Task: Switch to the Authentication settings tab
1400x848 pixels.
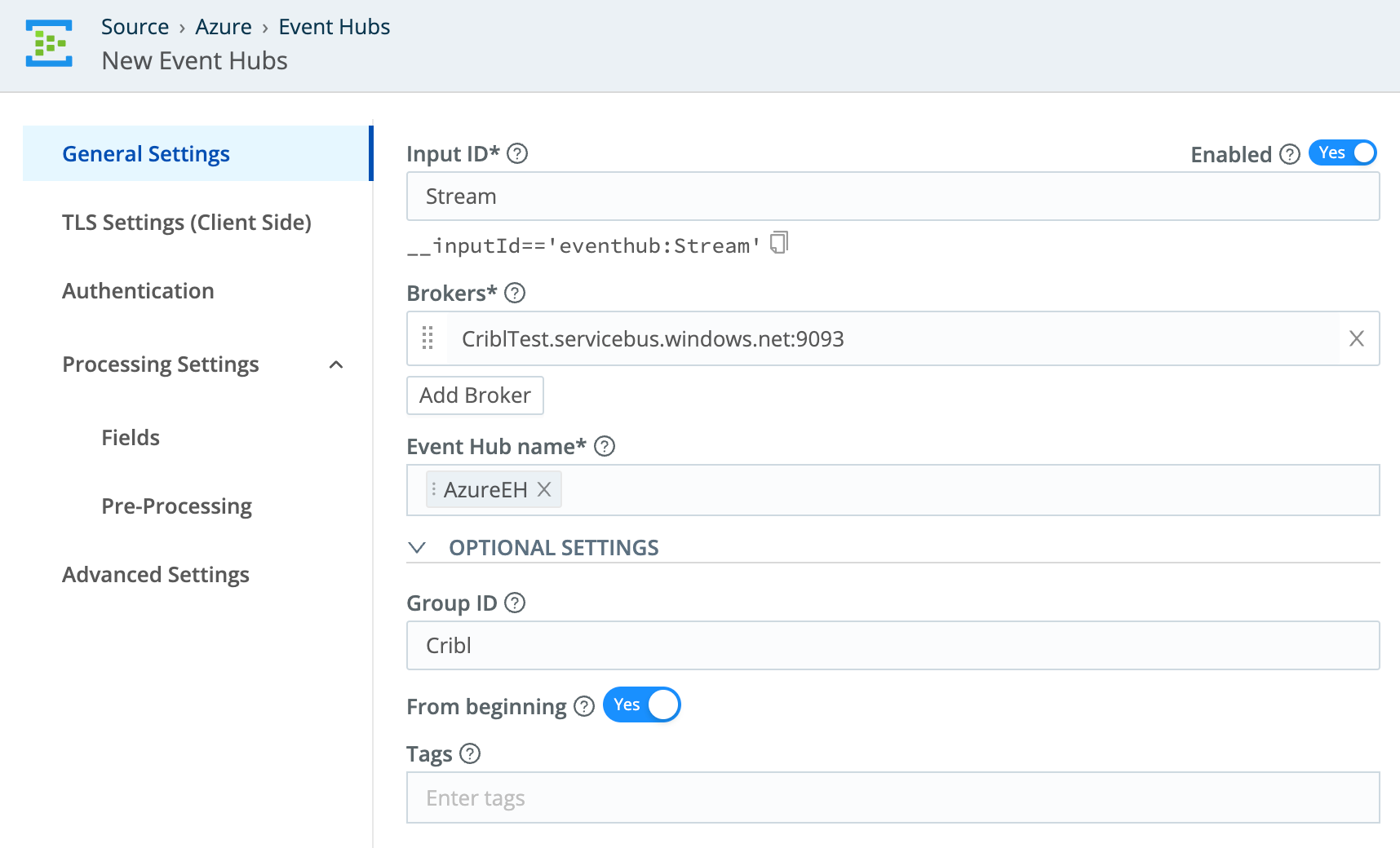Action: [138, 290]
